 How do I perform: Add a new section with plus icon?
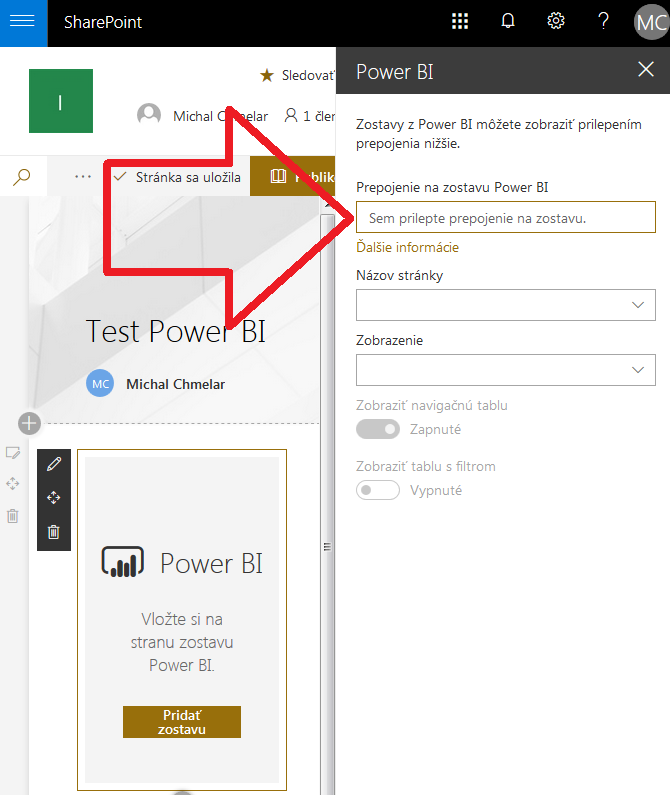point(29,423)
